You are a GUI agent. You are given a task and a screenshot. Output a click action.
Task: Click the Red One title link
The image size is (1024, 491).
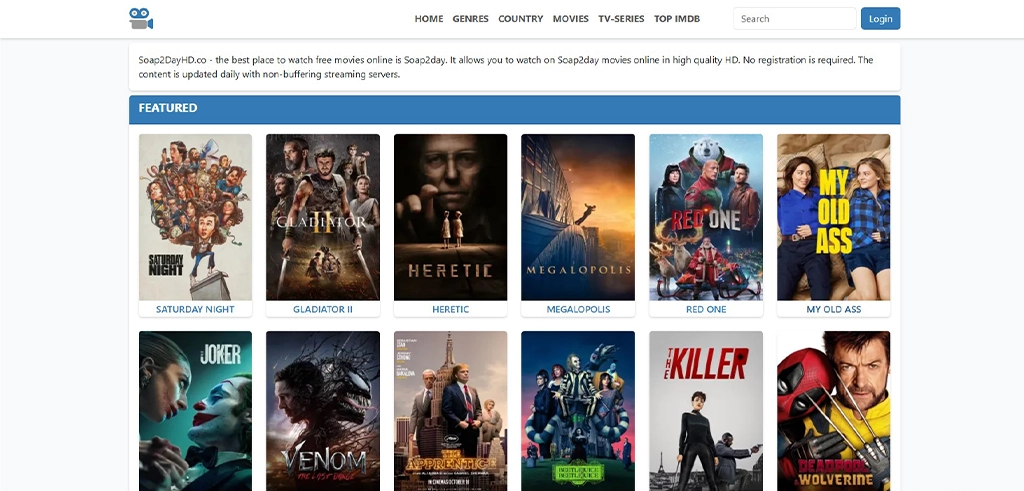[x=706, y=310]
